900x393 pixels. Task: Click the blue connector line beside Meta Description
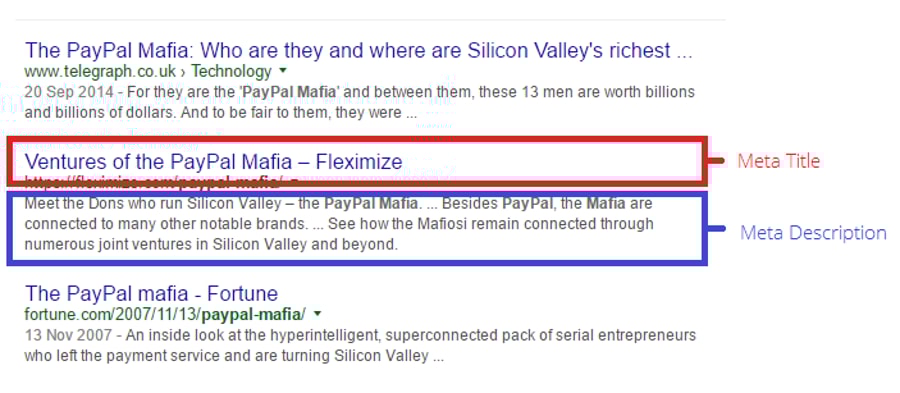pos(716,229)
